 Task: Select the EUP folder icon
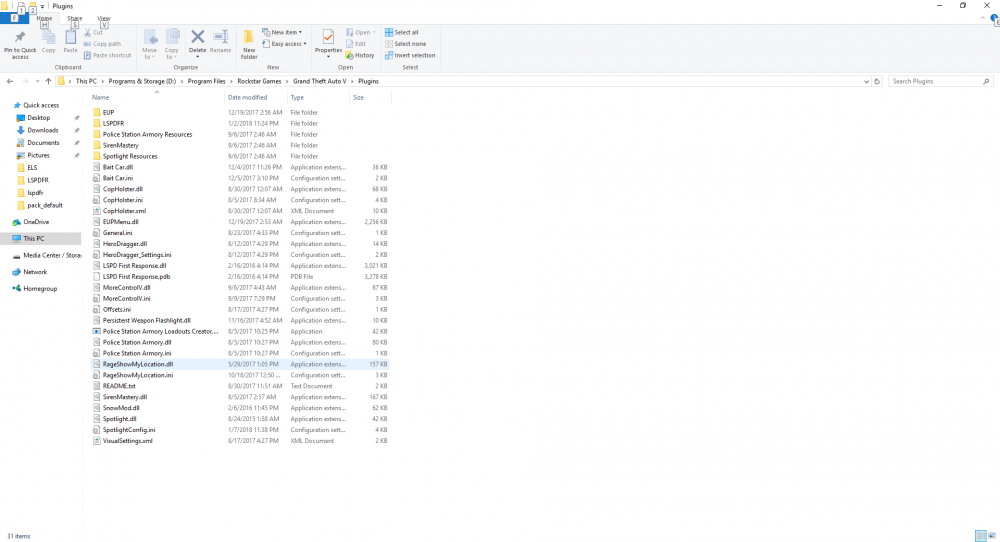pos(97,112)
